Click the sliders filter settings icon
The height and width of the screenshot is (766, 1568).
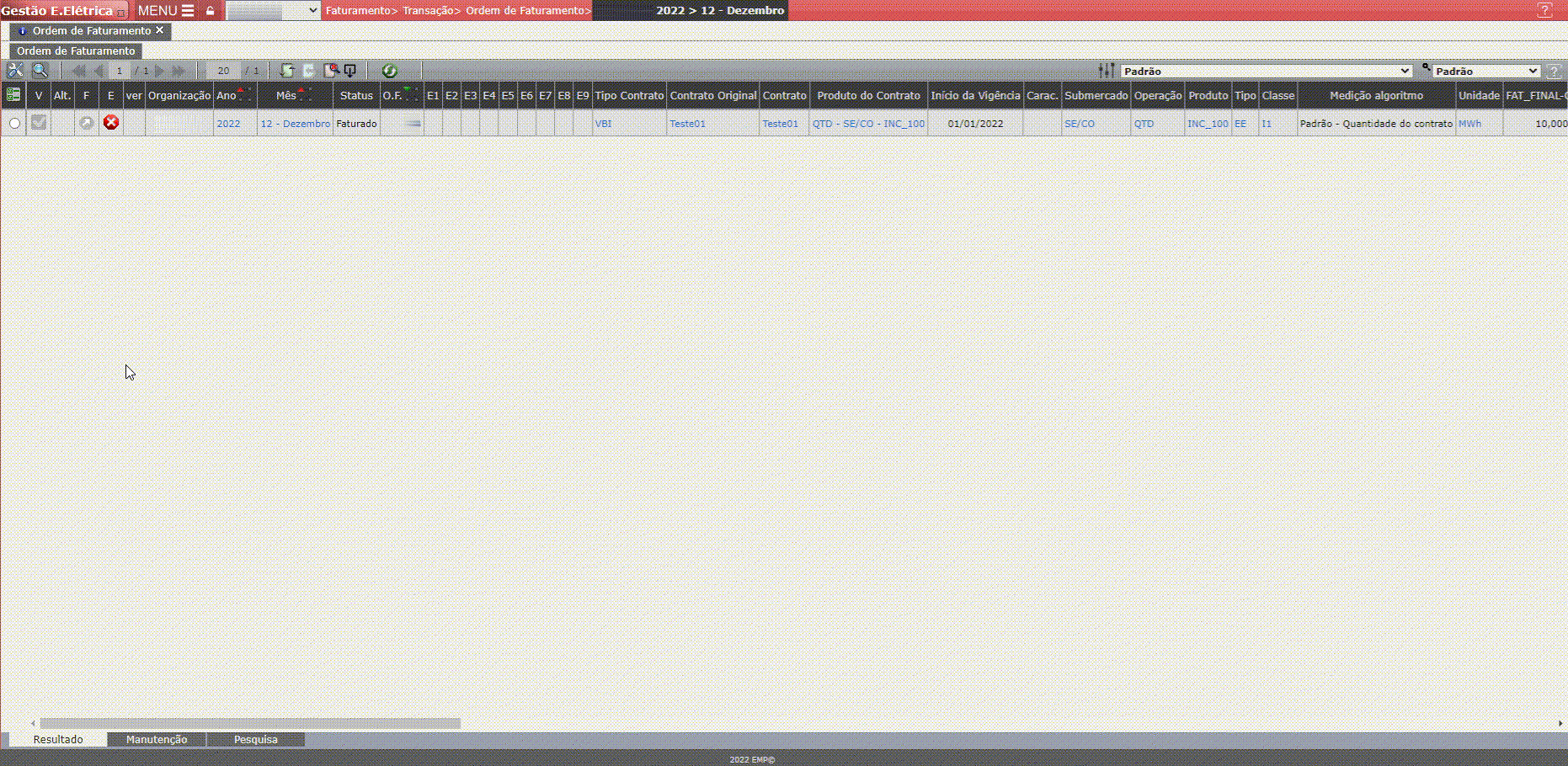pos(1107,71)
